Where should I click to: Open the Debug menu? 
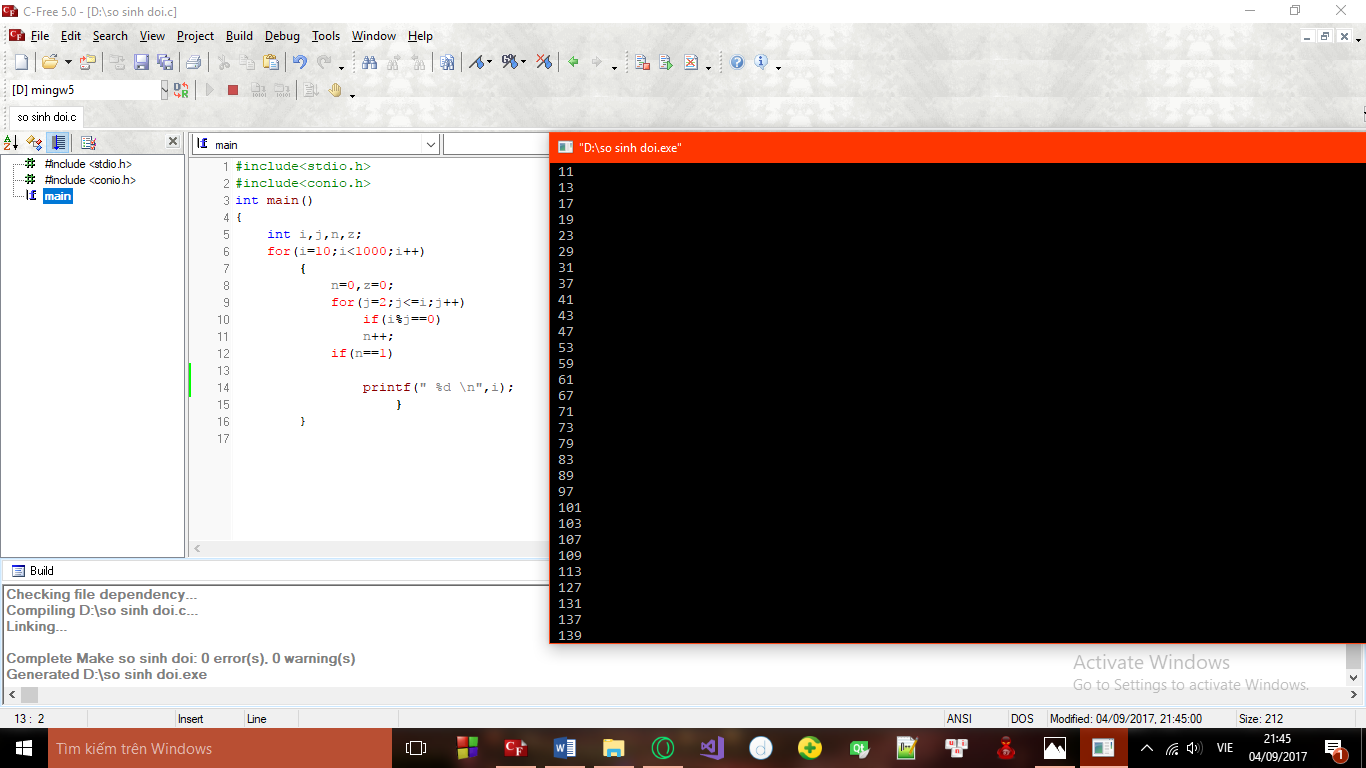tap(282, 36)
